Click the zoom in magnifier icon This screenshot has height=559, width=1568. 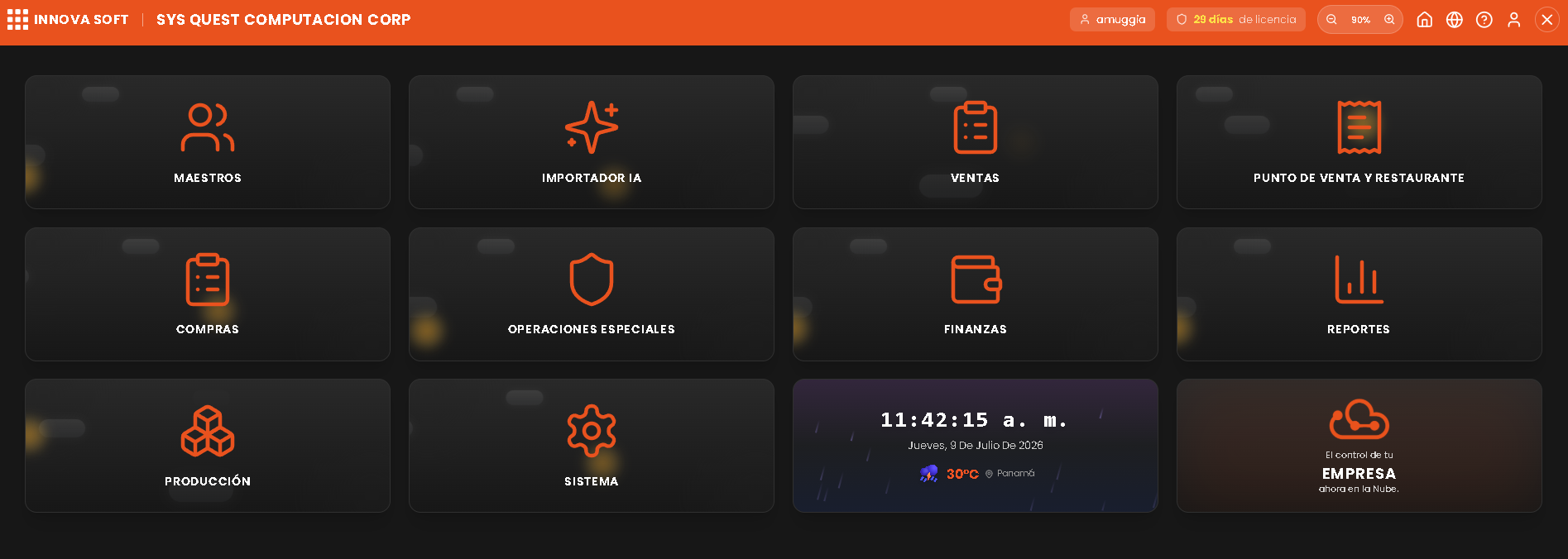click(x=1389, y=19)
